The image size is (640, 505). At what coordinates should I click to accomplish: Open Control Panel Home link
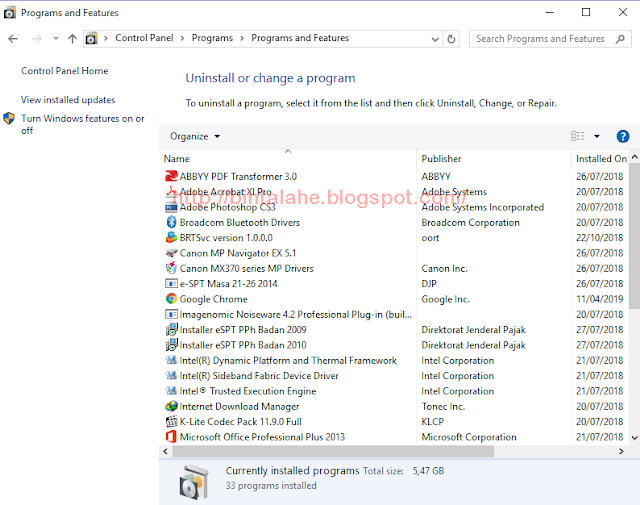[x=64, y=71]
